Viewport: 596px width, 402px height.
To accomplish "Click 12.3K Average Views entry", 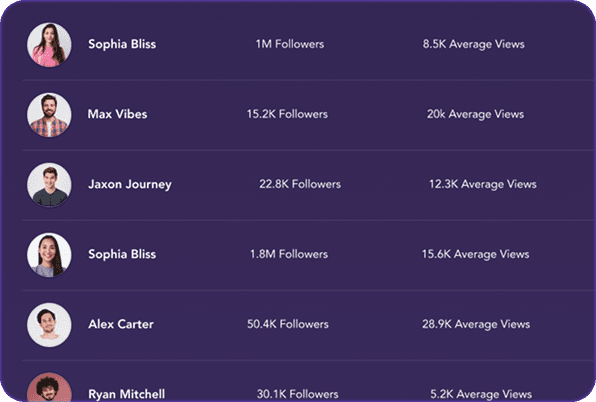I will tap(483, 184).
